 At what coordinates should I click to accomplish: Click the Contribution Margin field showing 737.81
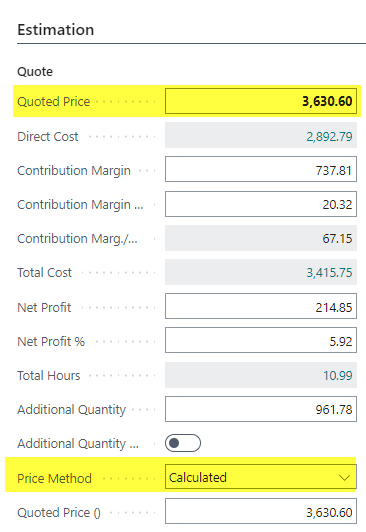pyautogui.click(x=261, y=169)
